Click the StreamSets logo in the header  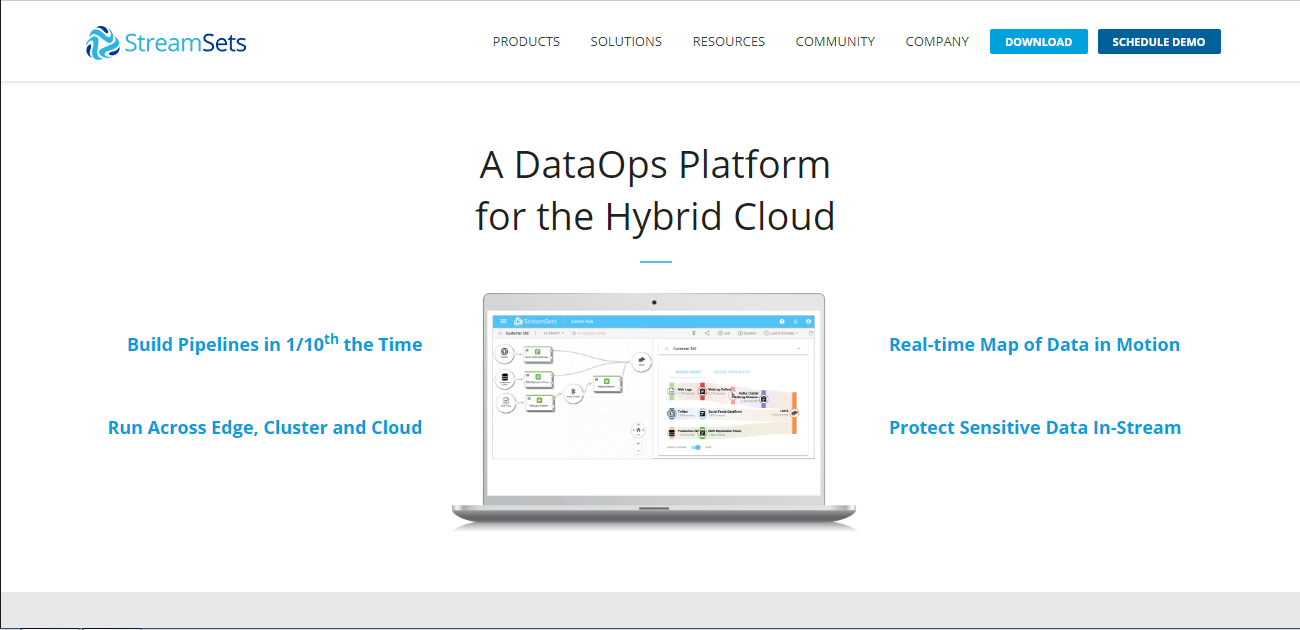coord(166,42)
